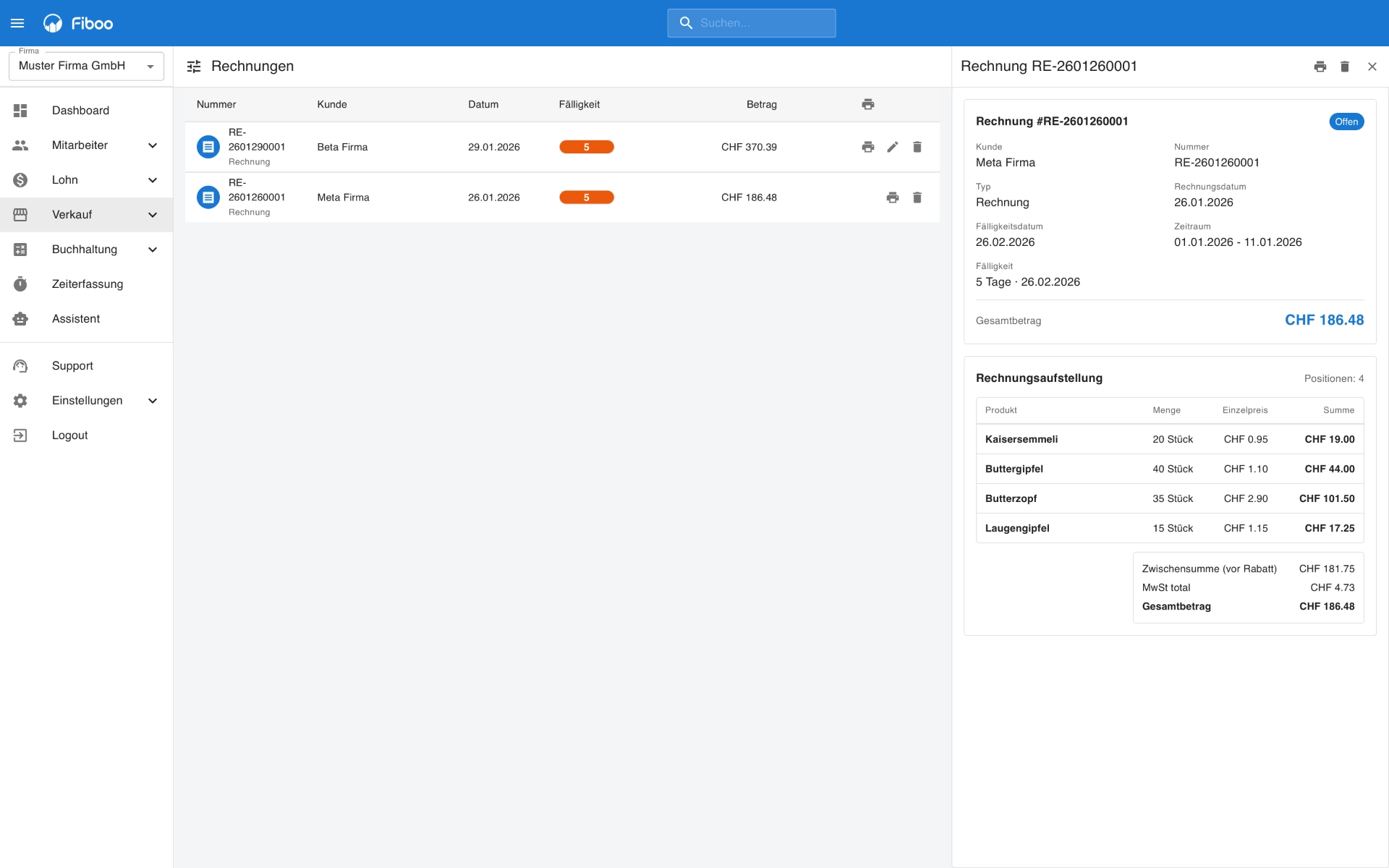Viewport: 1389px width, 868px height.
Task: Click print icon in table header
Action: pyautogui.click(x=868, y=104)
